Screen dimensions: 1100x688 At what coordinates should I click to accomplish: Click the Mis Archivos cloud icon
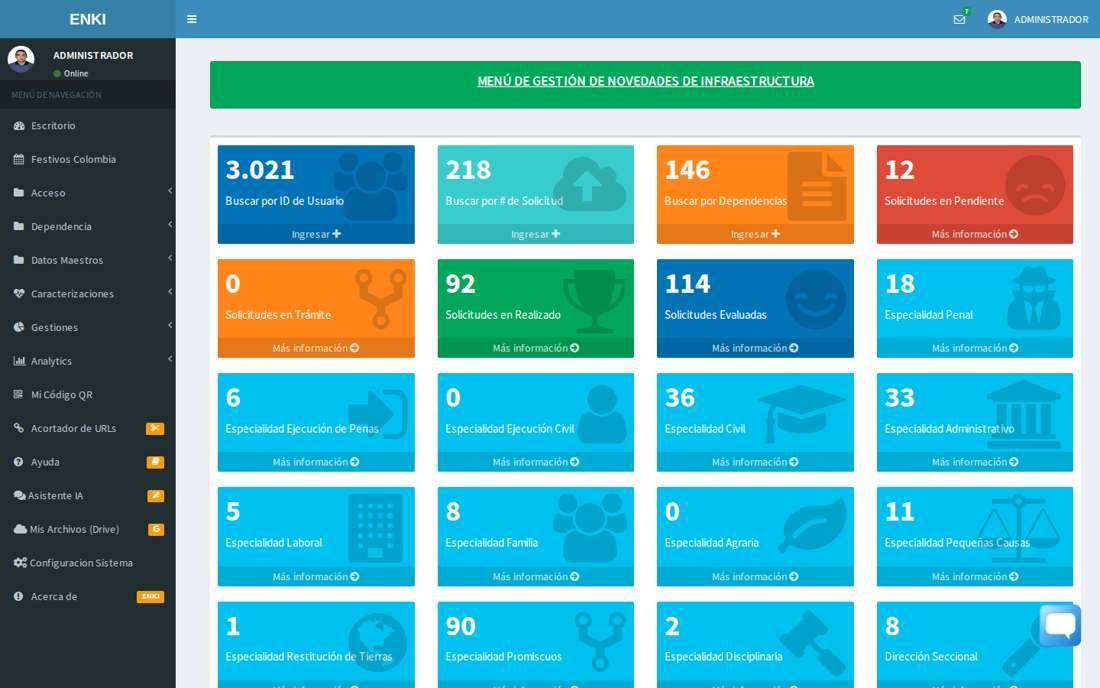pos(20,530)
